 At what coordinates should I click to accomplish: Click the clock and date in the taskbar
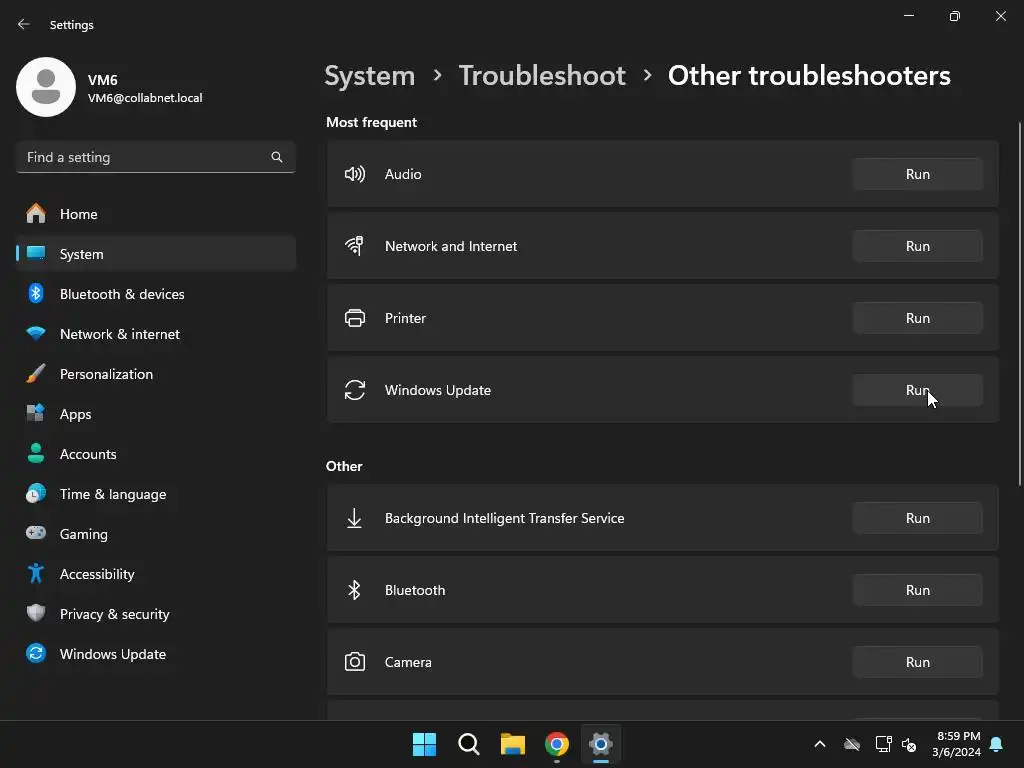click(956, 744)
